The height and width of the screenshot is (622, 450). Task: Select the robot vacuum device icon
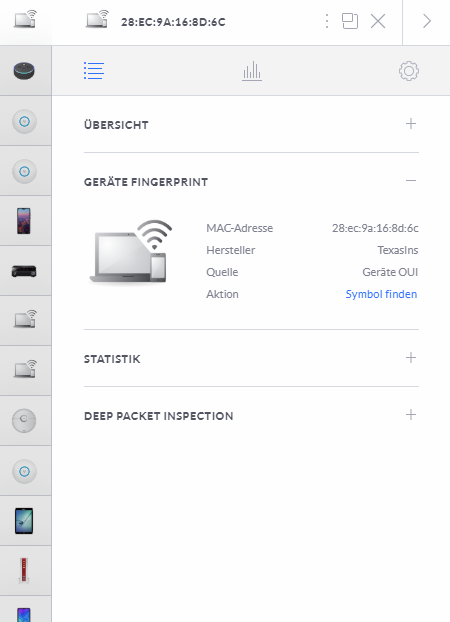(24, 420)
